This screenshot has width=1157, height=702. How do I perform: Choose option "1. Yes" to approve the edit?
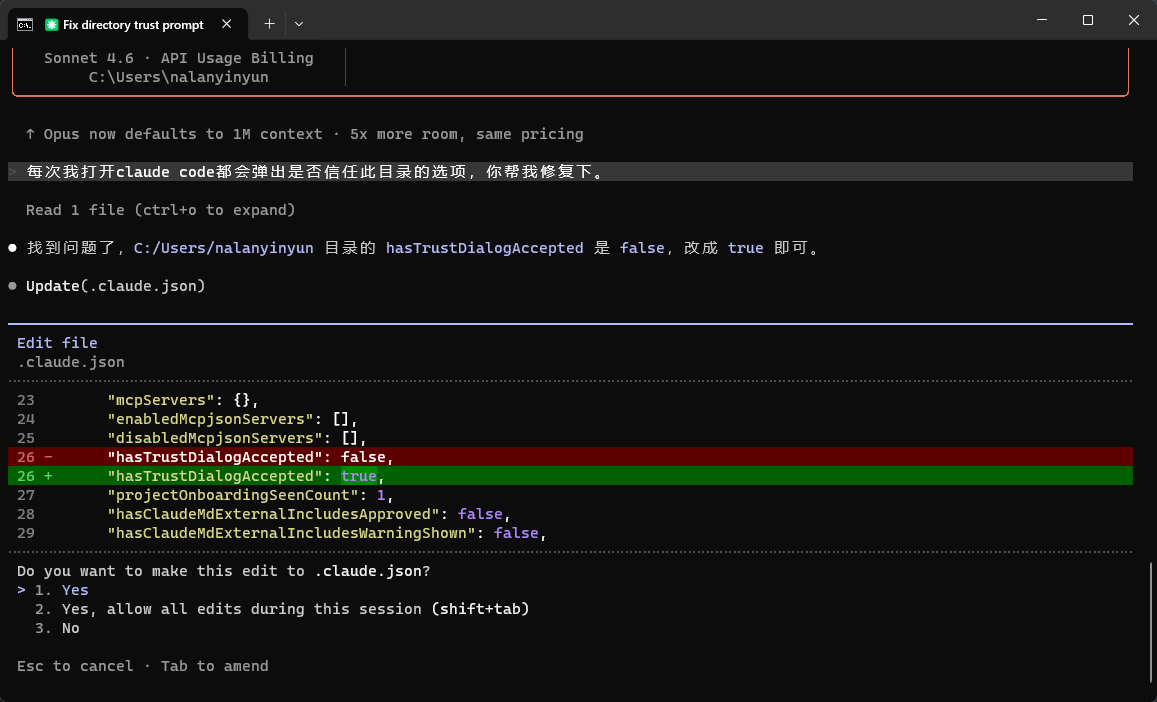75,590
